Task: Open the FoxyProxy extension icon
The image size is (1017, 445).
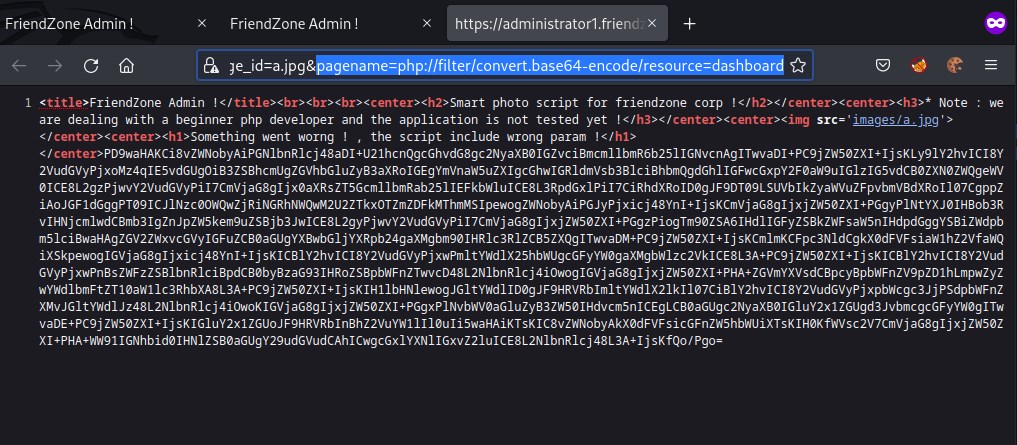Action: [x=918, y=66]
